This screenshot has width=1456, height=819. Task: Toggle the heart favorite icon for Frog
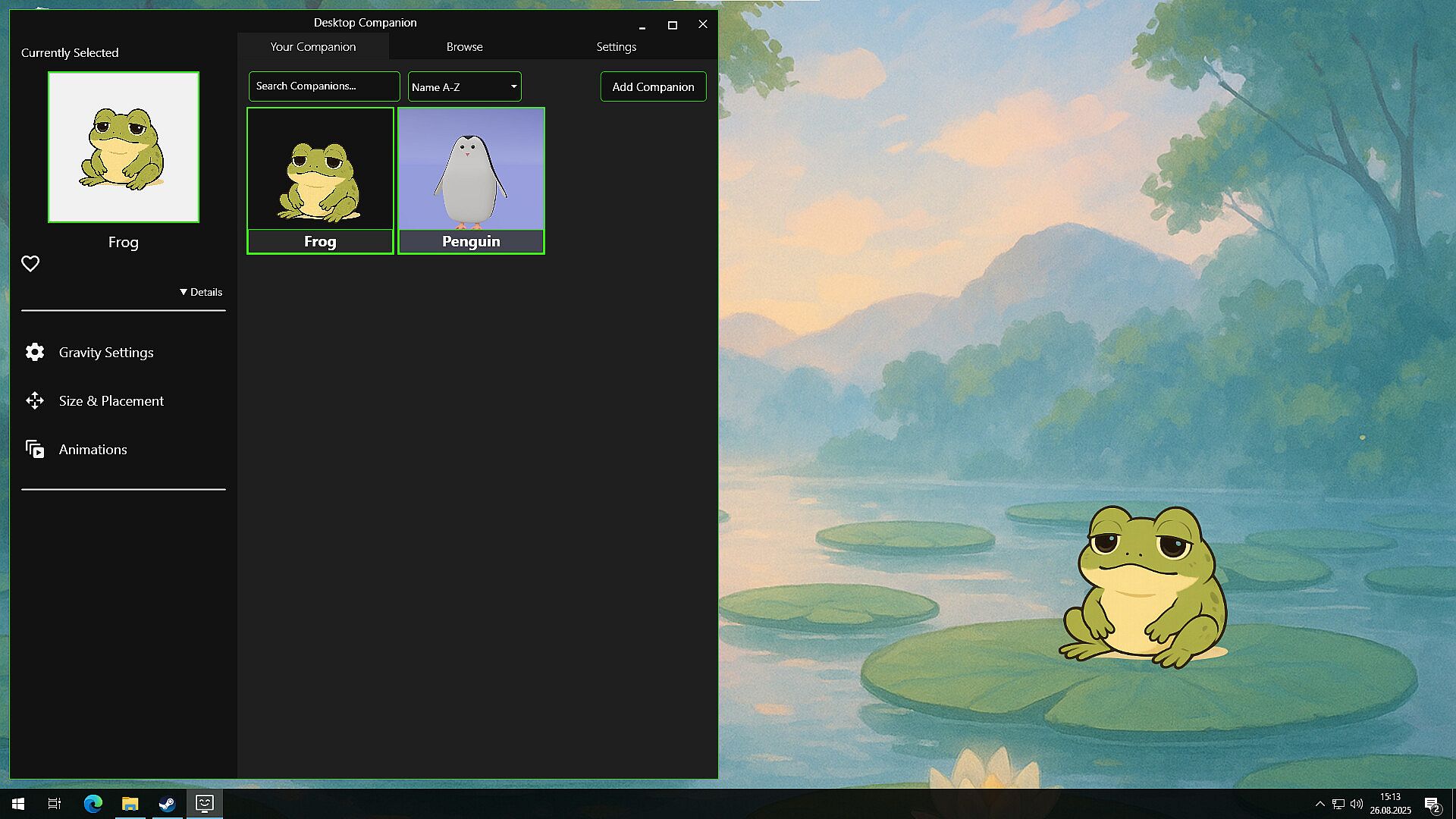tap(30, 264)
